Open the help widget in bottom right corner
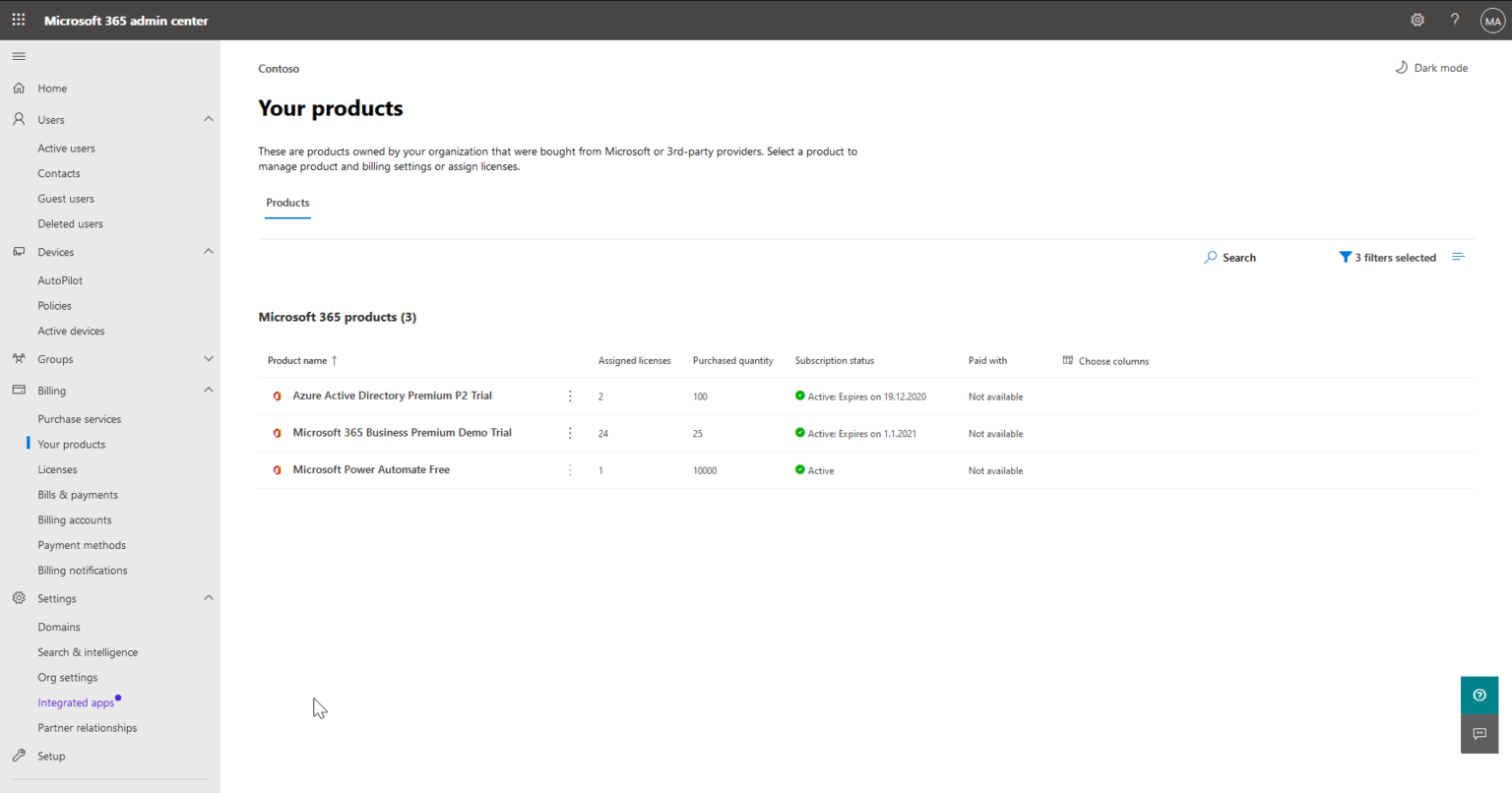This screenshot has height=793, width=1512. tap(1480, 695)
